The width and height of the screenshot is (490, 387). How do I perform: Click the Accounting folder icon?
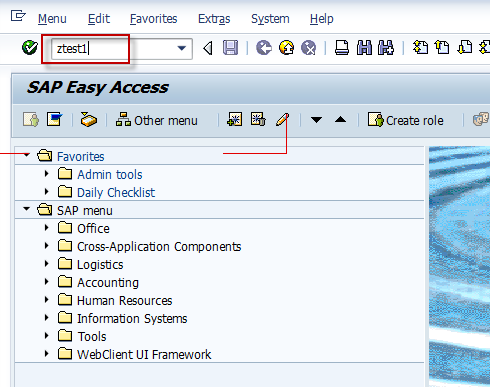pos(65,281)
